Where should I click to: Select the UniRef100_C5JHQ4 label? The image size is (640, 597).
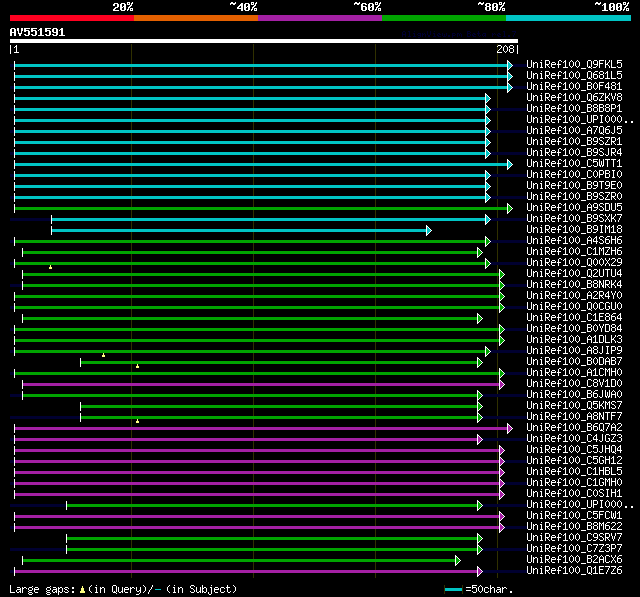[574, 450]
